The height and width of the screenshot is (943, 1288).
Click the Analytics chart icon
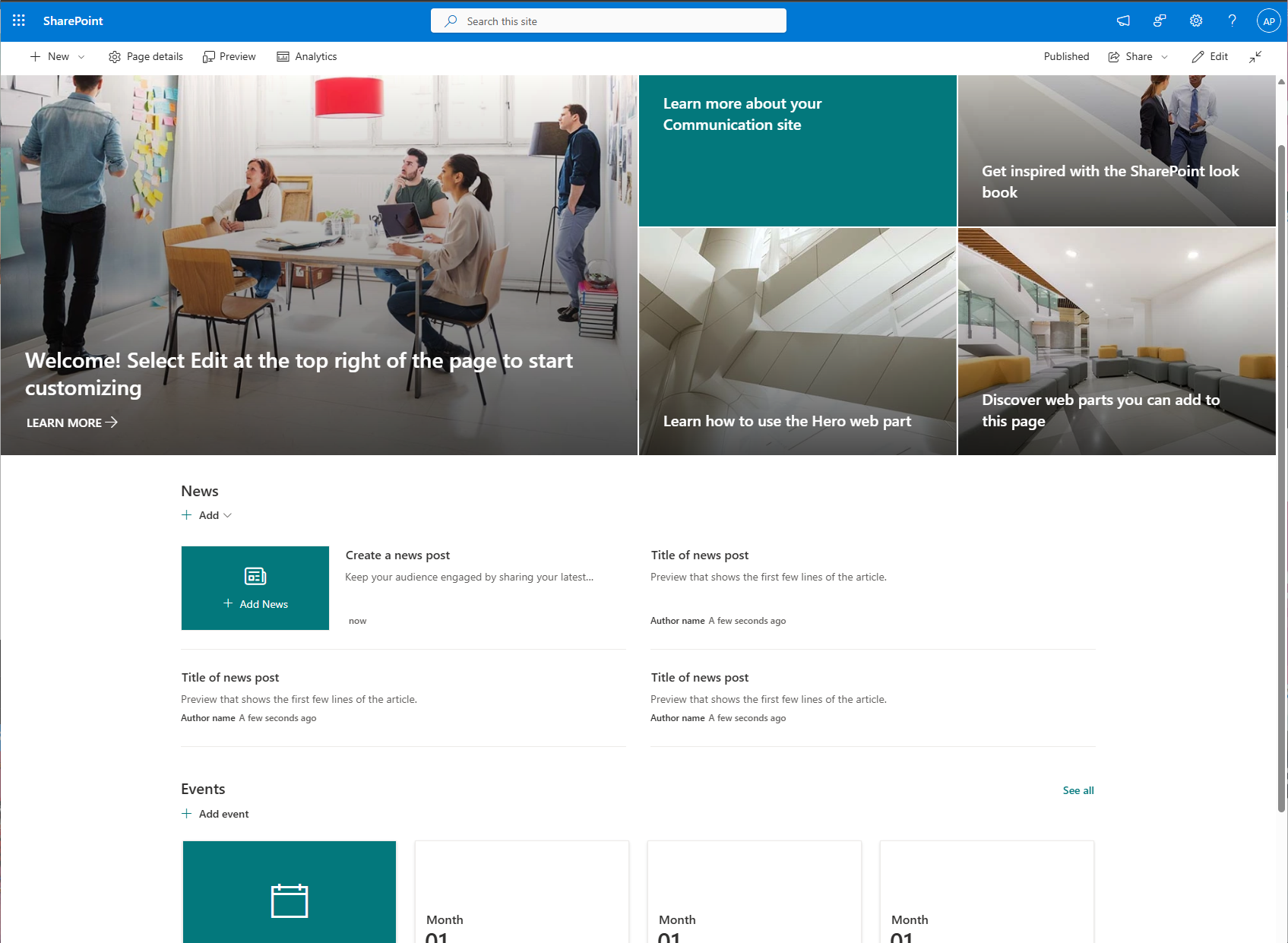click(283, 57)
